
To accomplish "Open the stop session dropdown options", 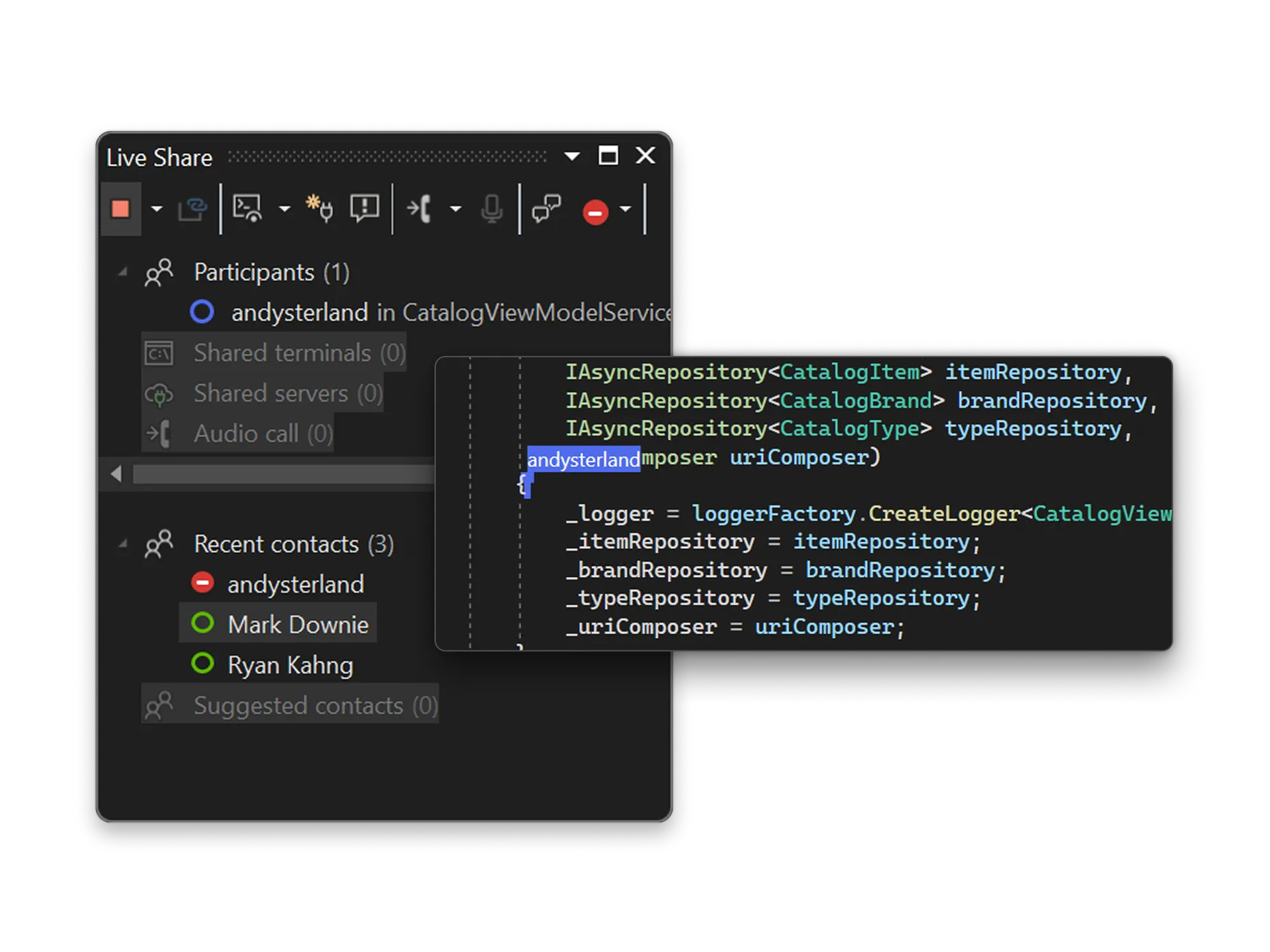I will (157, 210).
